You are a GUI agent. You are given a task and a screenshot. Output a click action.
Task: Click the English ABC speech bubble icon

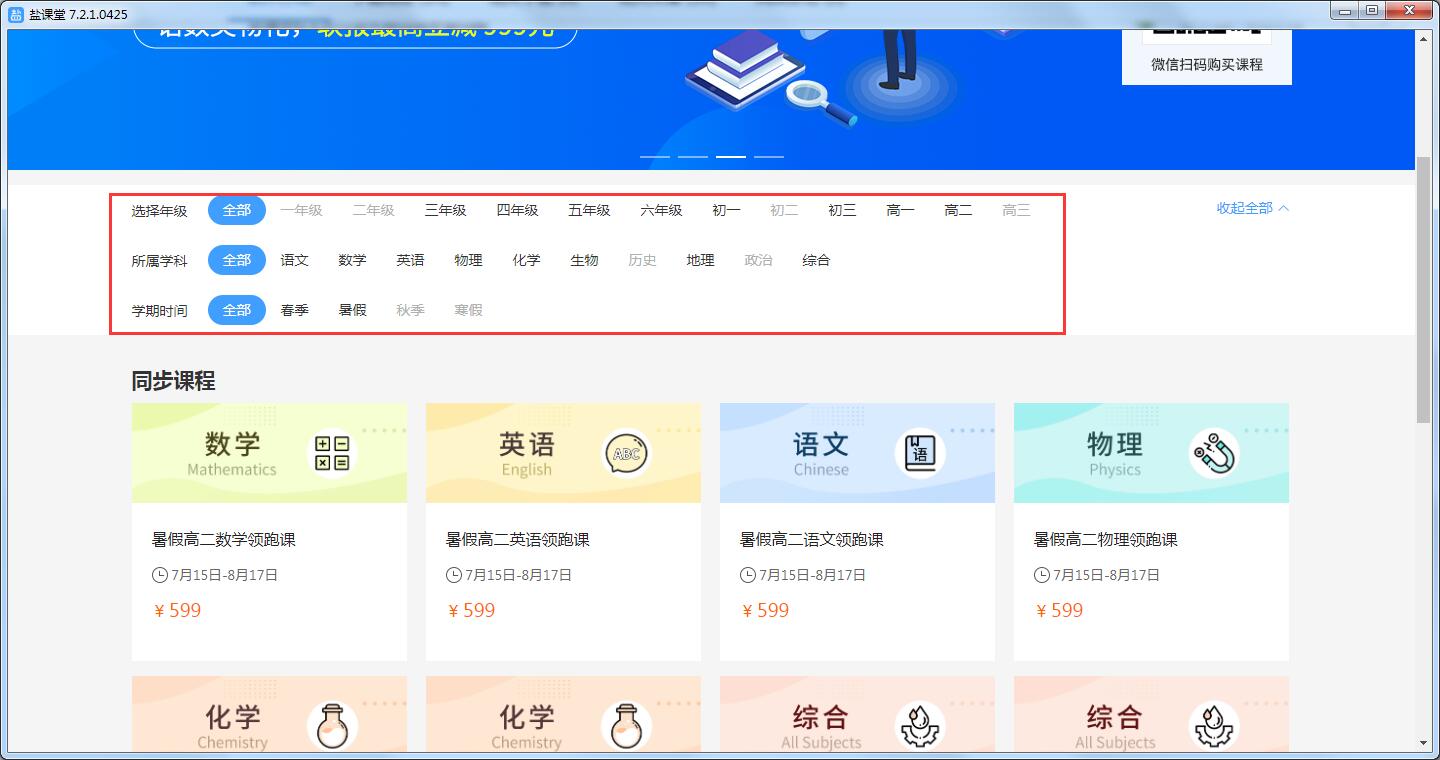(626, 453)
